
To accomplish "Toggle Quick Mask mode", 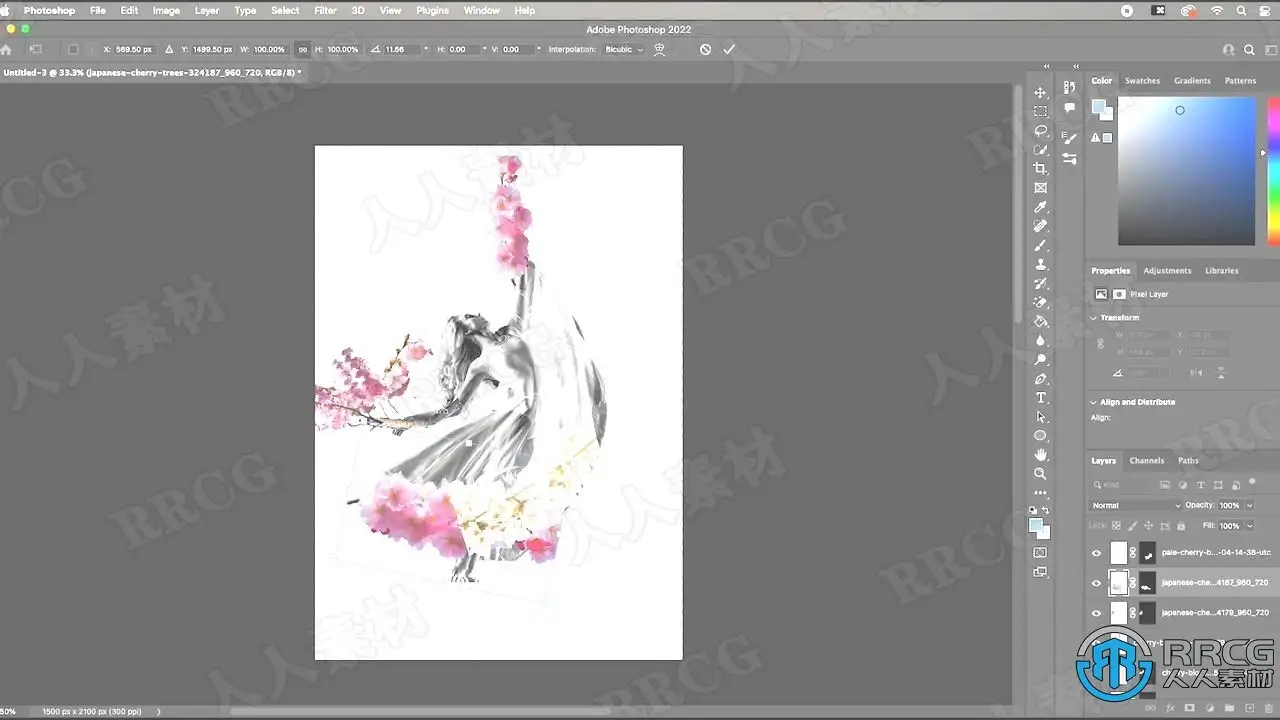I will coord(1041,552).
